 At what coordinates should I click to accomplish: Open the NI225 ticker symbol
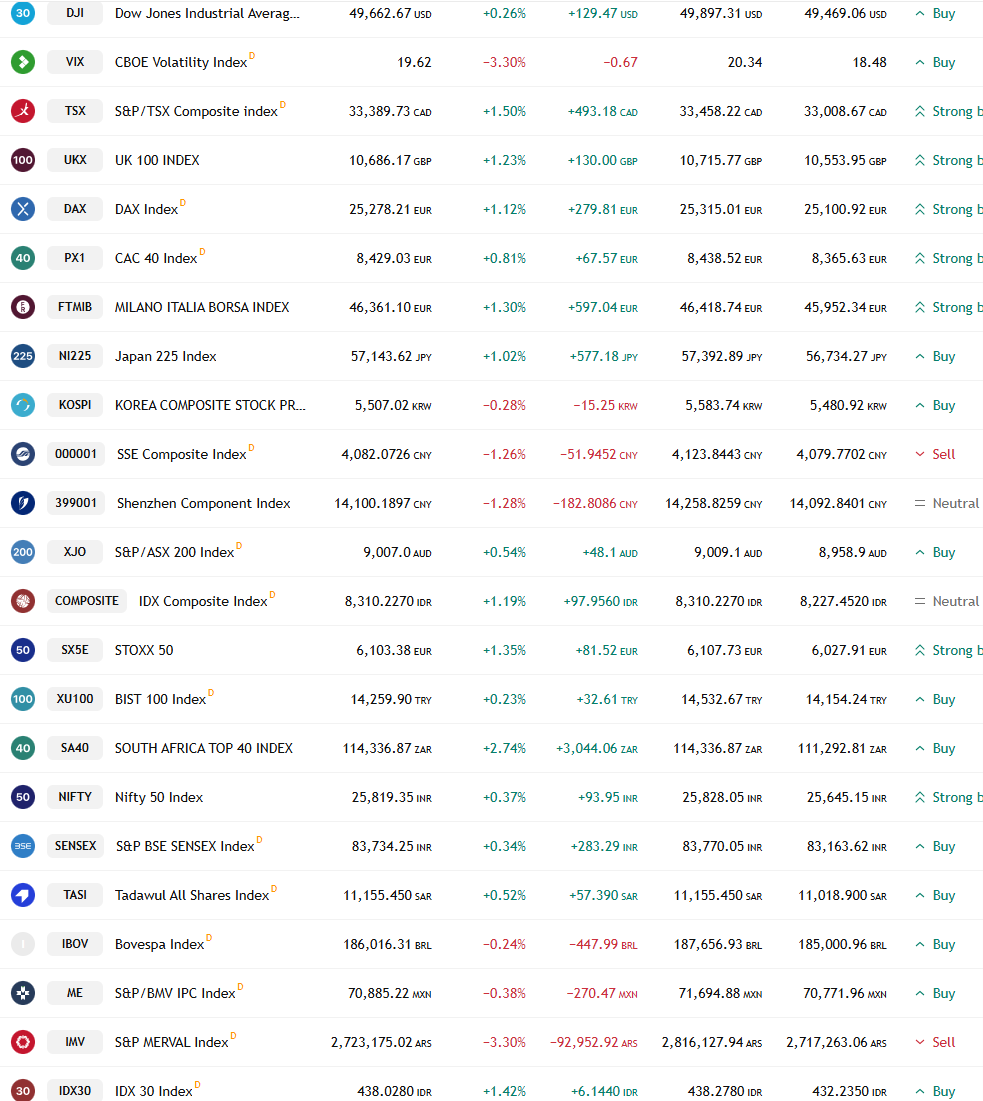click(75, 356)
